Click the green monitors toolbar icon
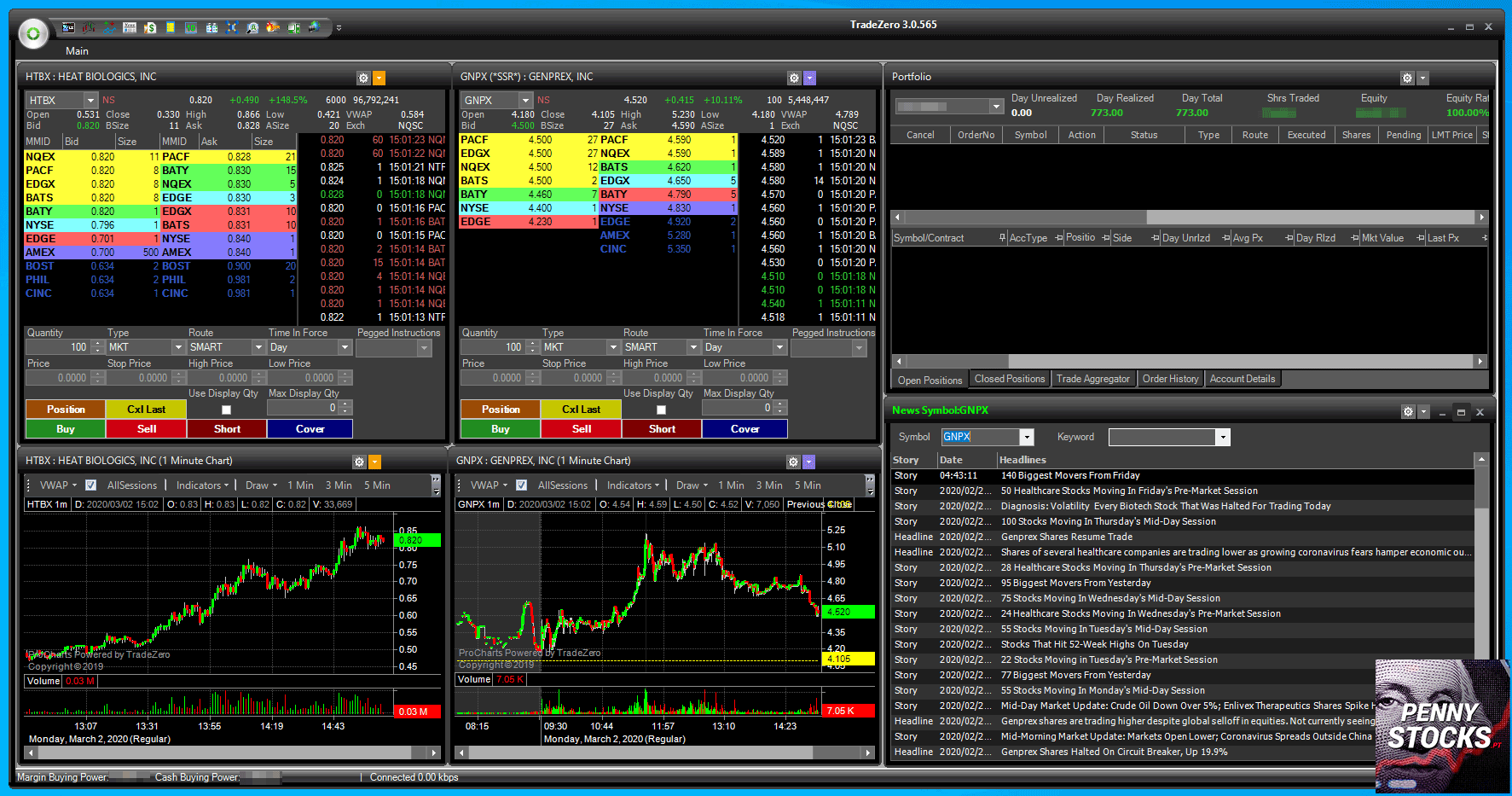 tap(294, 28)
